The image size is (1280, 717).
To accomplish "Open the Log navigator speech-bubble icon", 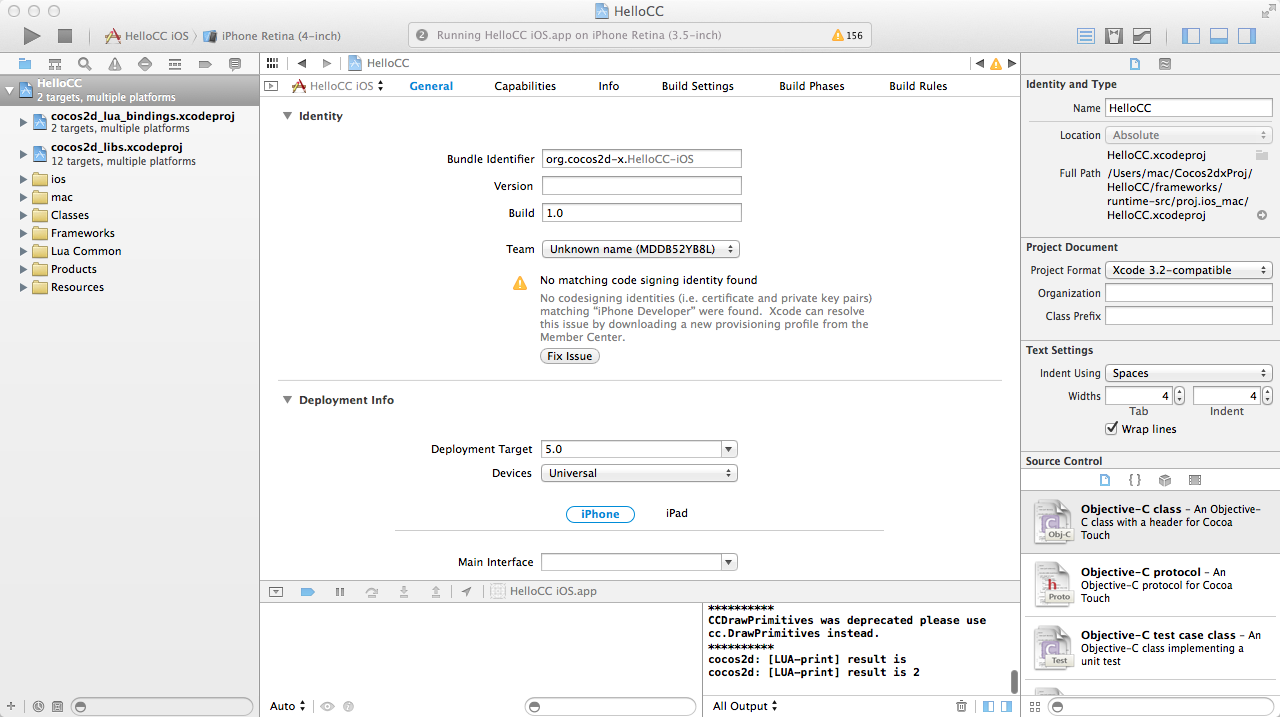I will (235, 64).
